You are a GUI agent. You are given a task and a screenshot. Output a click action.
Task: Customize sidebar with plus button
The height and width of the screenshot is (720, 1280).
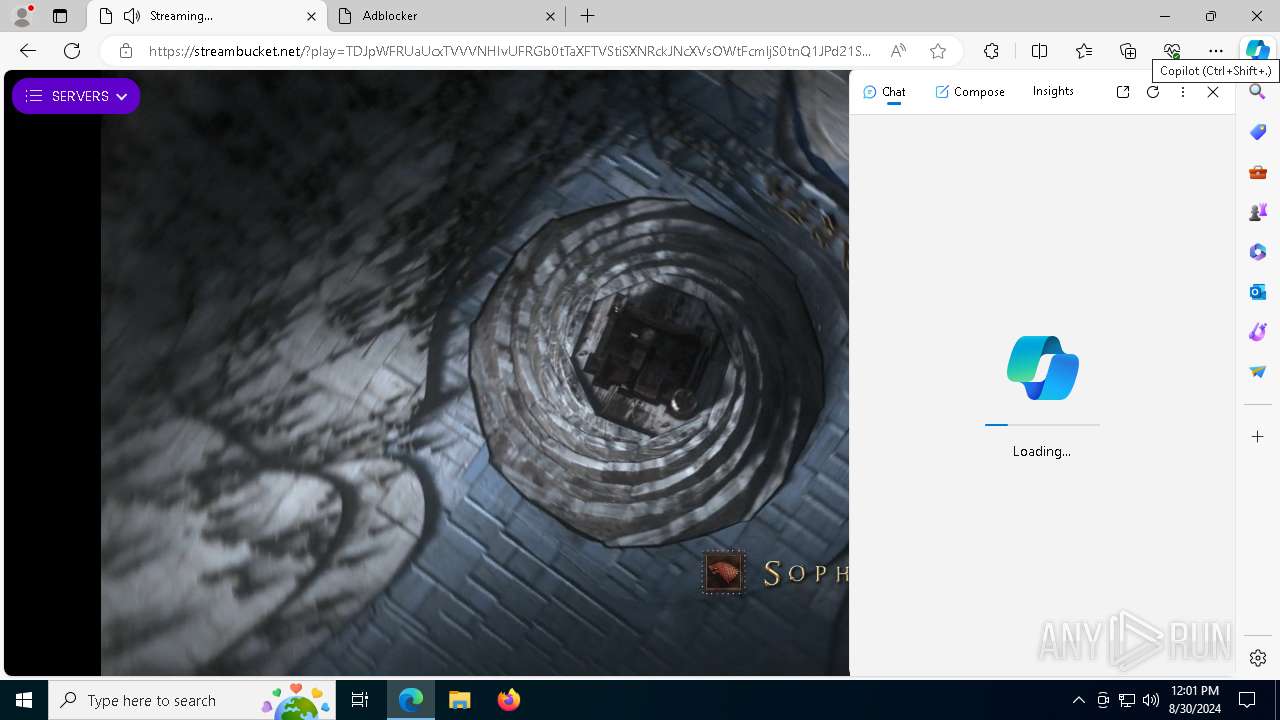pos(1258,437)
